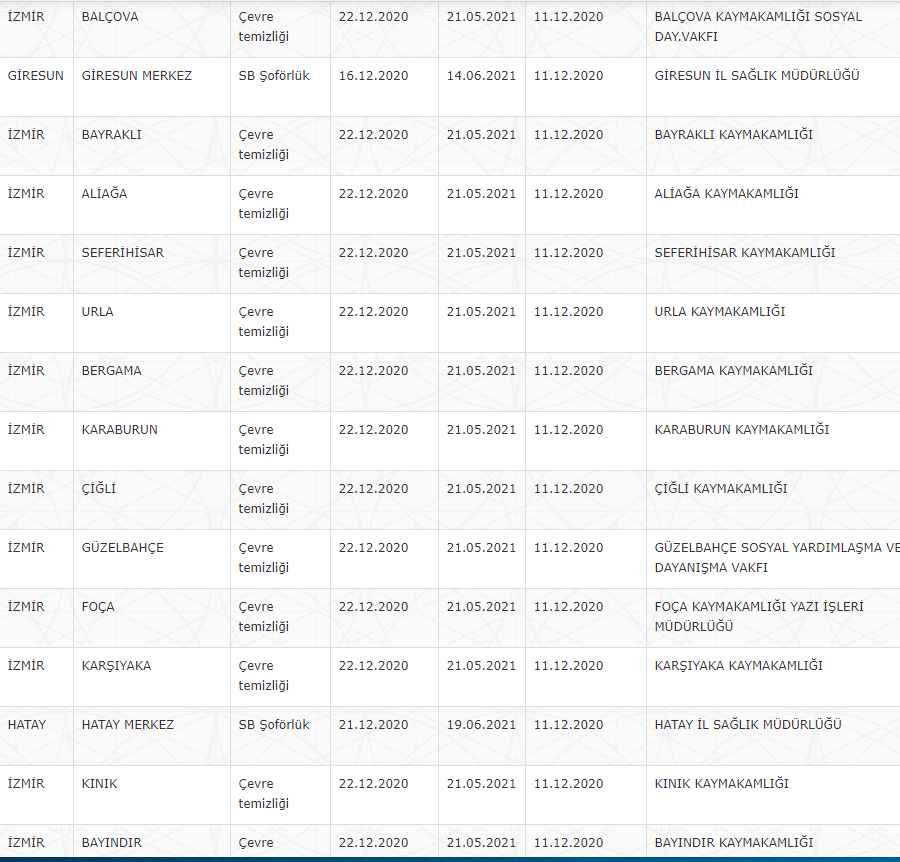Click SB Şoförlük in HATAY MERKEZ row

tap(274, 725)
